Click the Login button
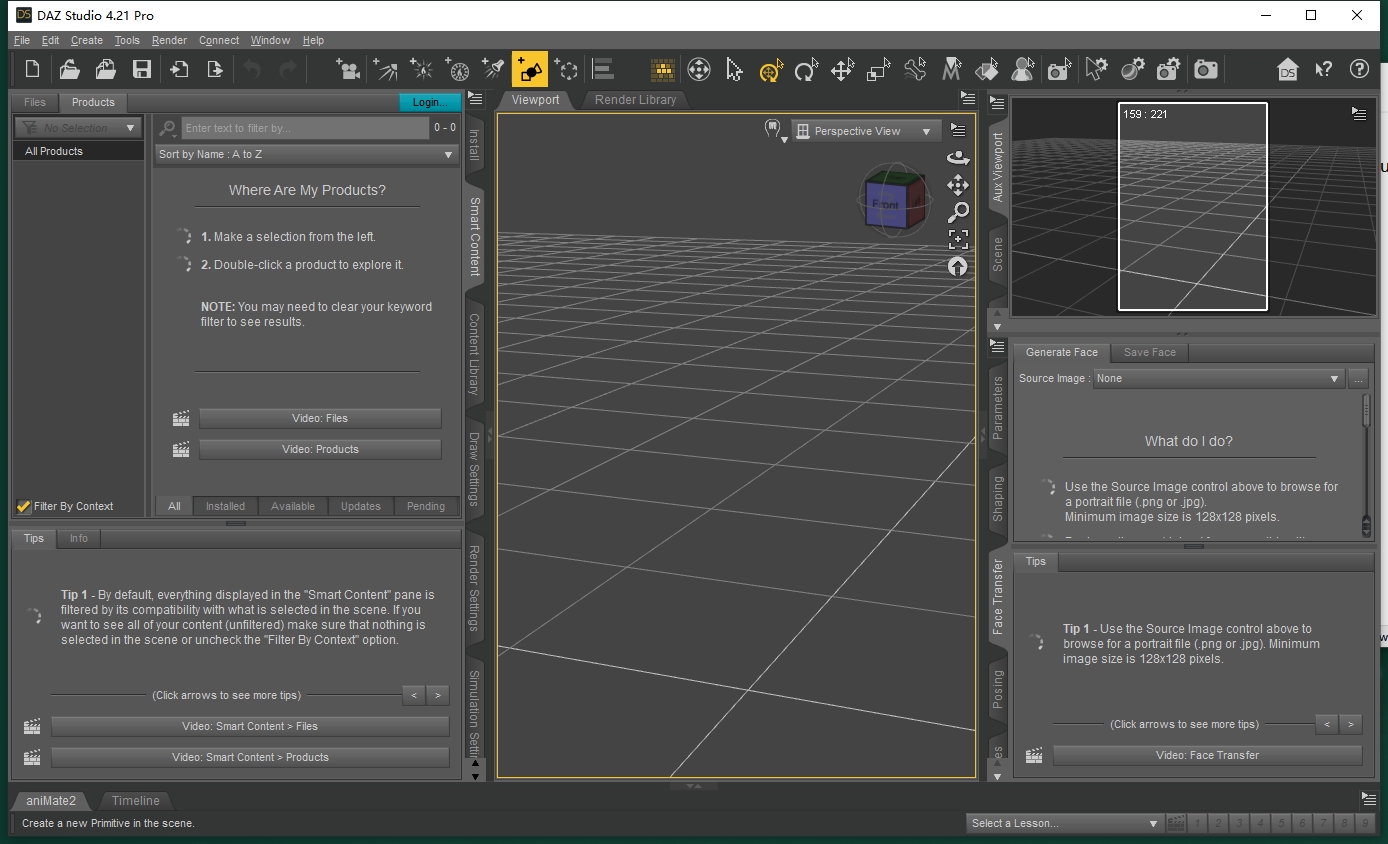 click(430, 102)
